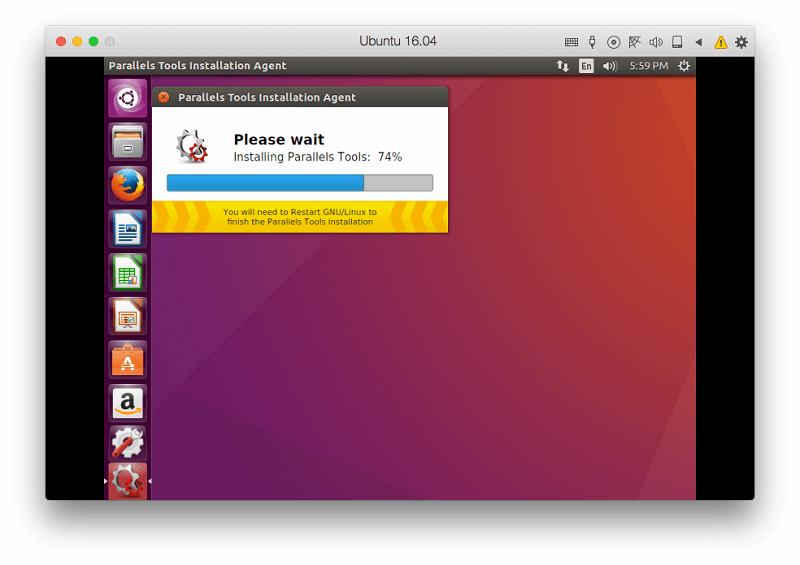Click the yellow restart notice banner

coord(300,217)
